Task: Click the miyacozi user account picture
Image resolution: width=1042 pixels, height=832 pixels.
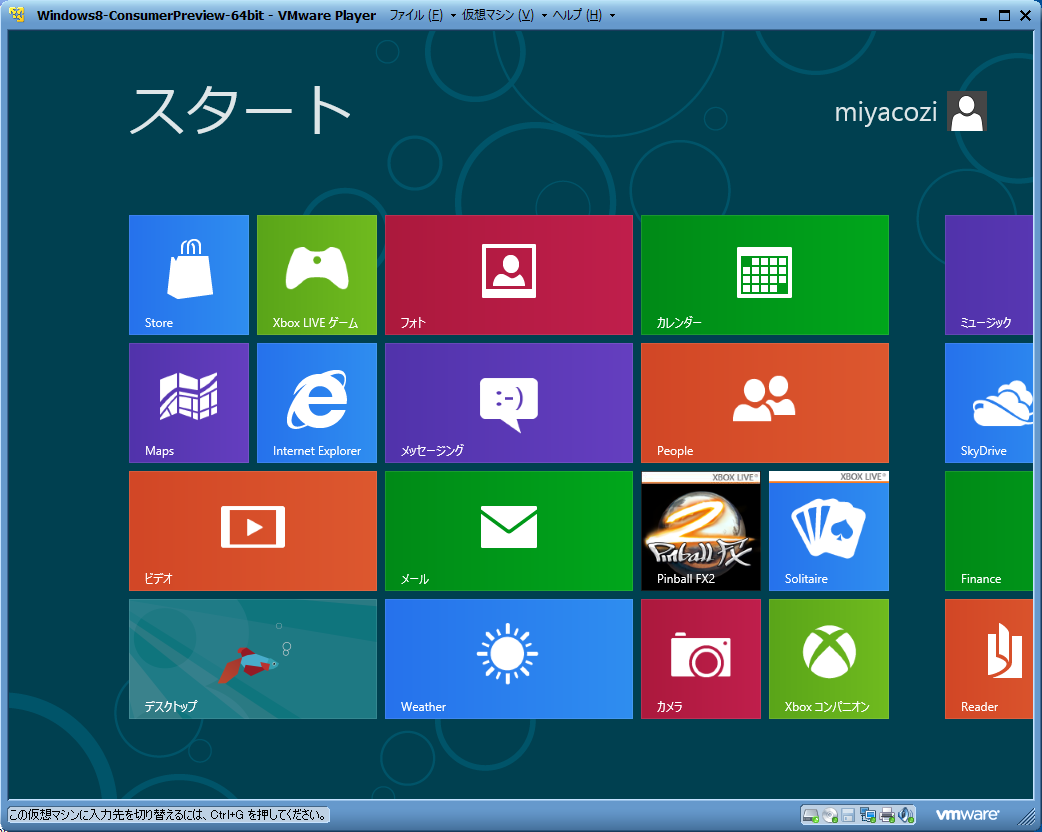Action: tap(967, 111)
